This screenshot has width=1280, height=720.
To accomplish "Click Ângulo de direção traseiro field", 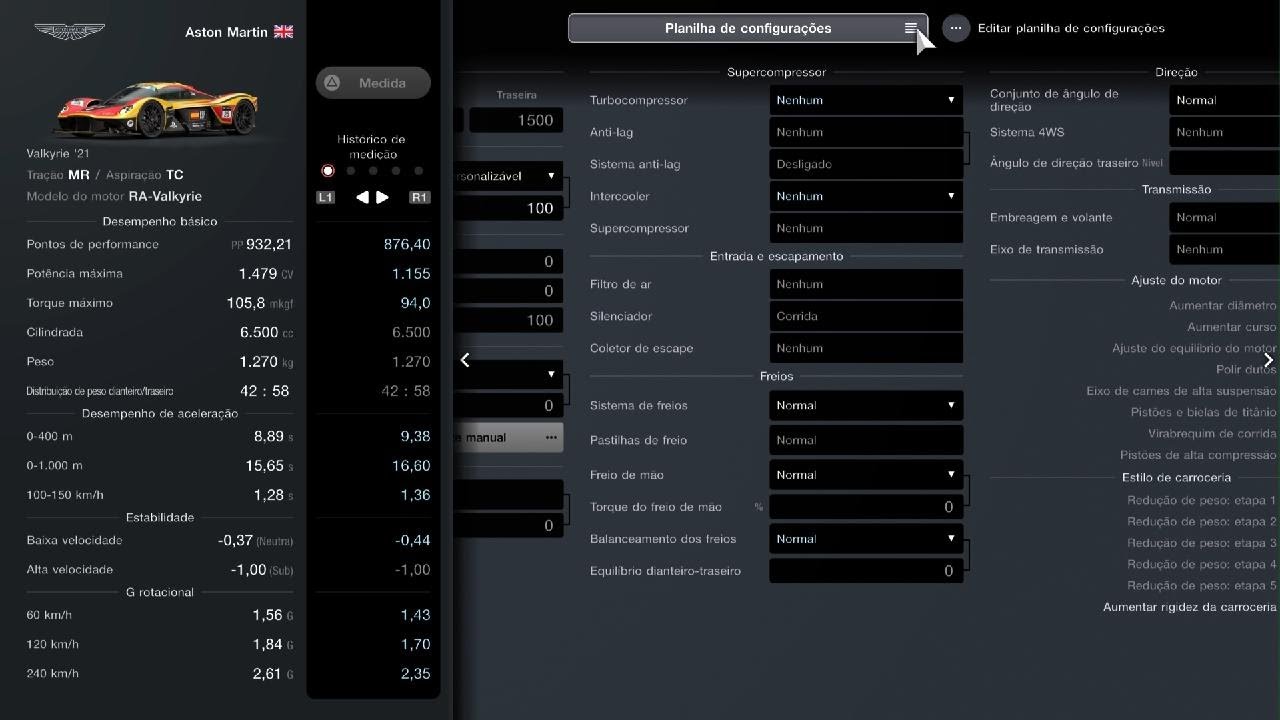I will (x=1224, y=163).
